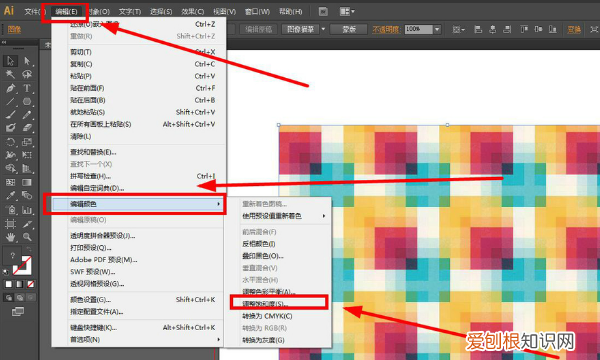This screenshot has width=600, height=360.
Task: Select the Type tool
Action: click(x=27, y=88)
